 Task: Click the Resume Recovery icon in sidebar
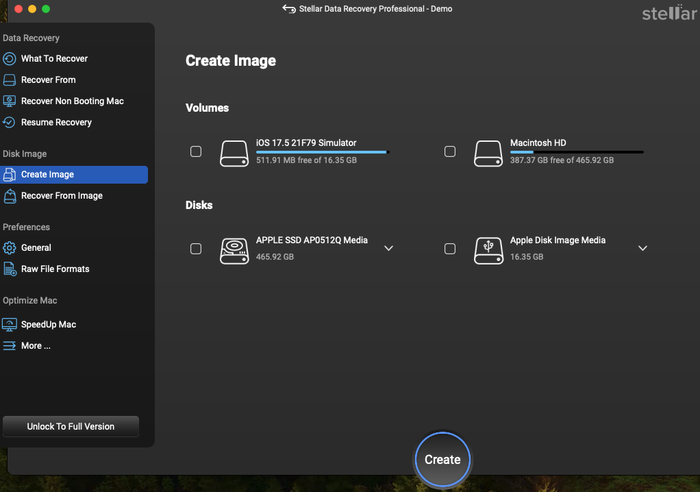tap(9, 122)
